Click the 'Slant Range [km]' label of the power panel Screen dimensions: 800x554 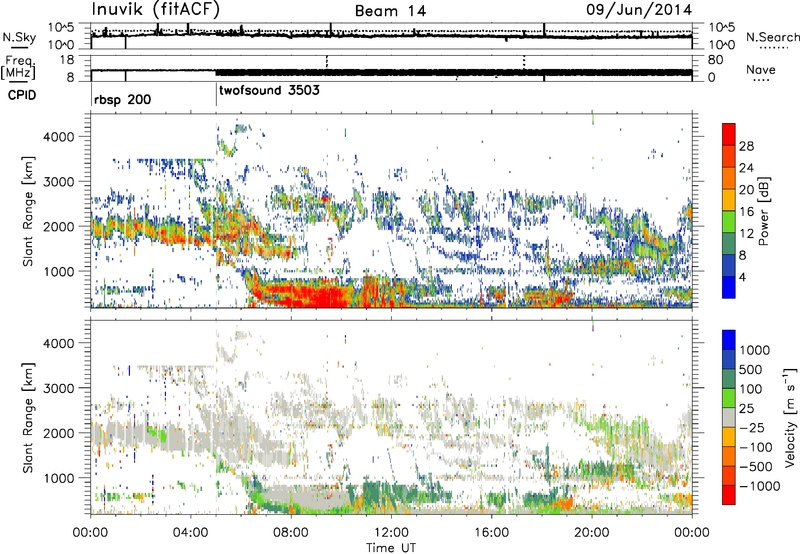[x=29, y=211]
